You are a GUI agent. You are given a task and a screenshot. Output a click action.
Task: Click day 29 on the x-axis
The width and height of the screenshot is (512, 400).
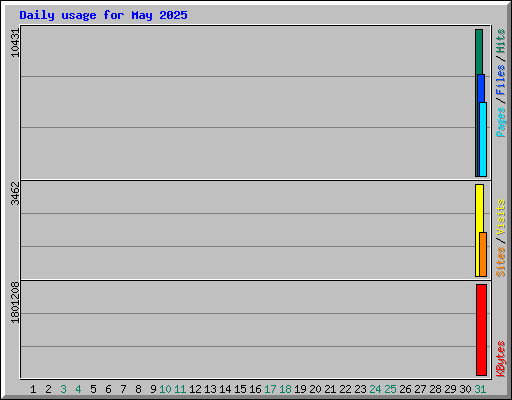pyautogui.click(x=450, y=389)
